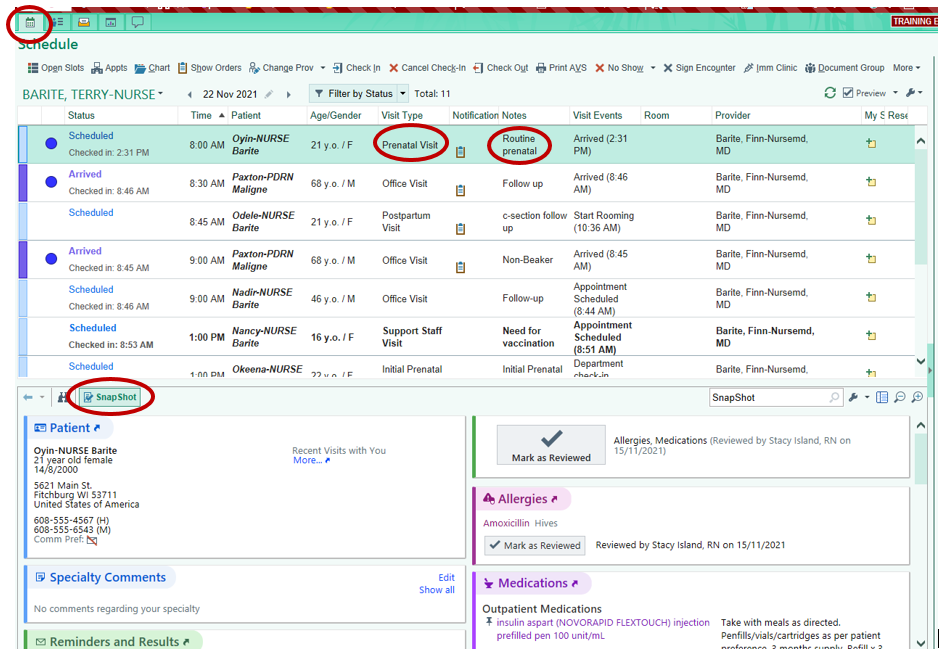The image size is (946, 656).
Task: Open the back history dropdown arrow
Action: pos(42,397)
